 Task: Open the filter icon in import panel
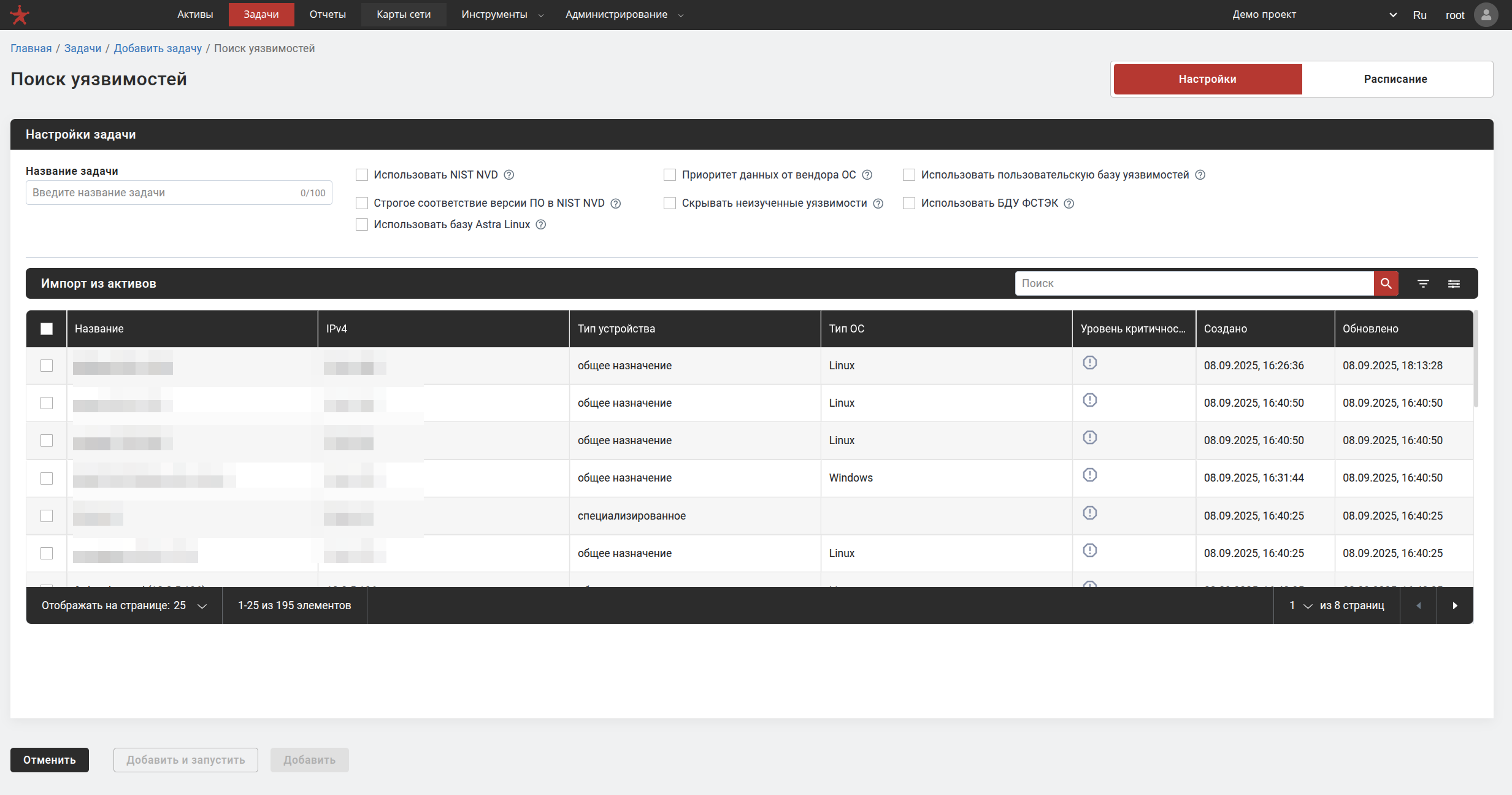click(1423, 283)
